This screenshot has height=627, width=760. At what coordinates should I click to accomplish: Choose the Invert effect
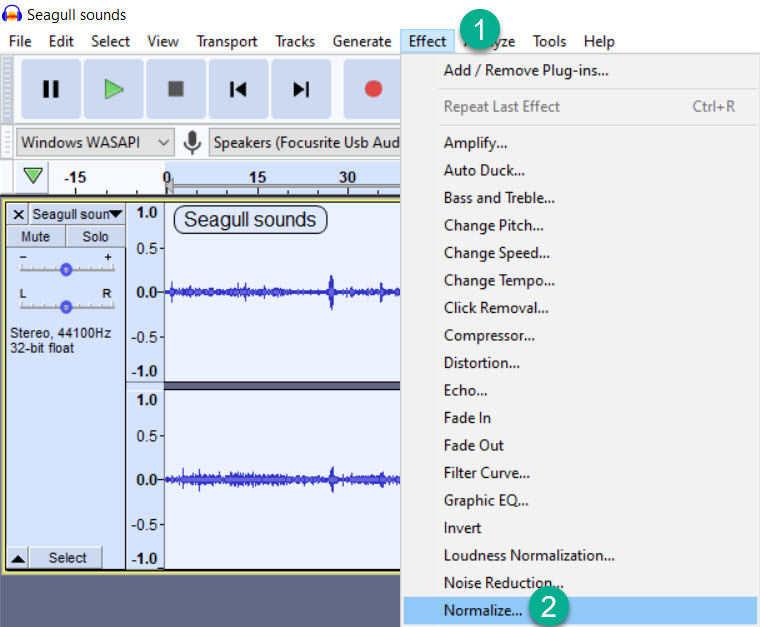click(580, 528)
